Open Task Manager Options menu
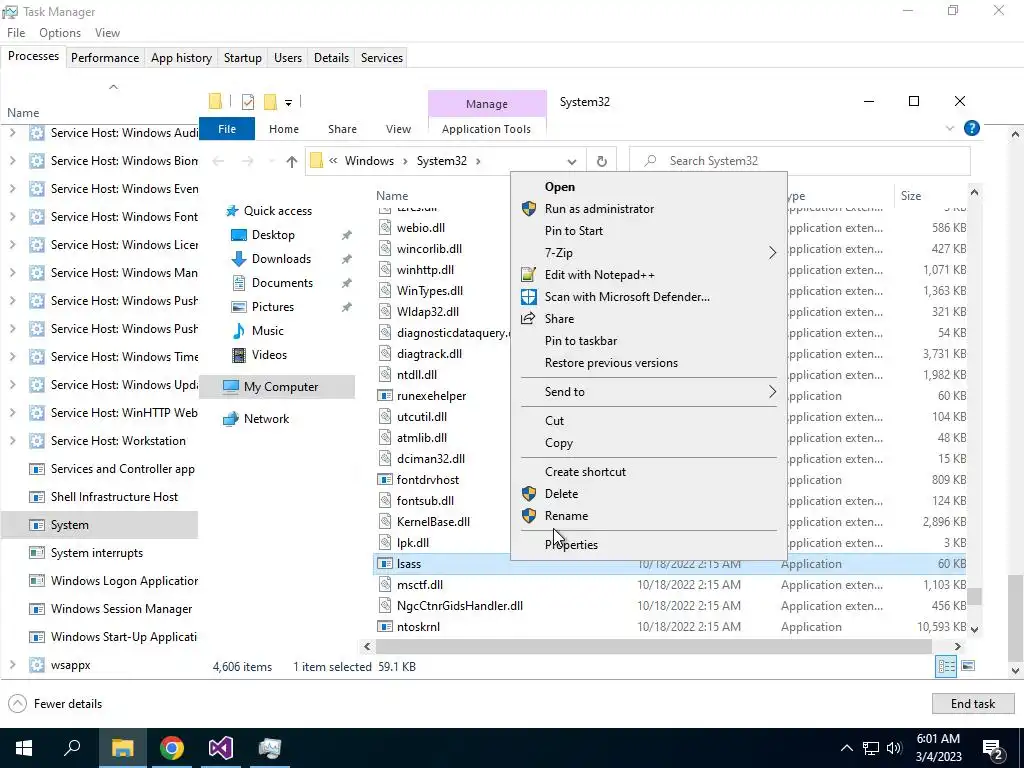Screen dimensions: 1024x768 click(x=59, y=33)
